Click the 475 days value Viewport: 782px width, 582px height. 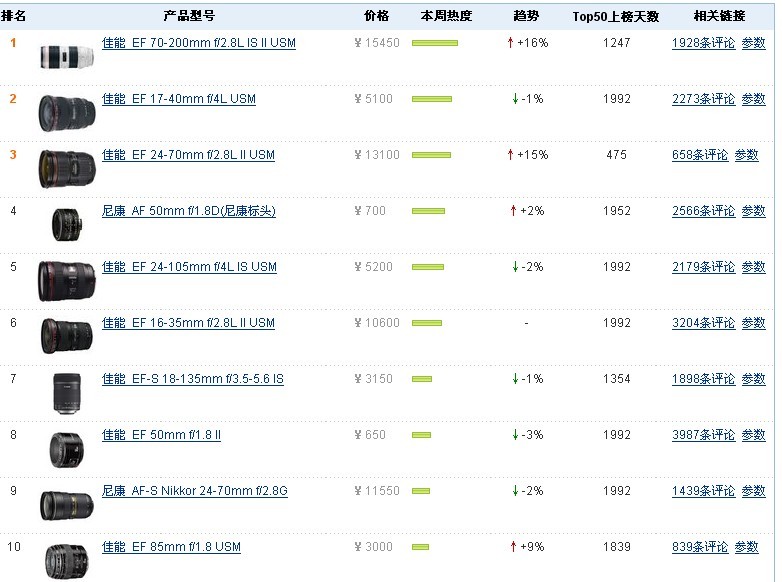click(616, 155)
